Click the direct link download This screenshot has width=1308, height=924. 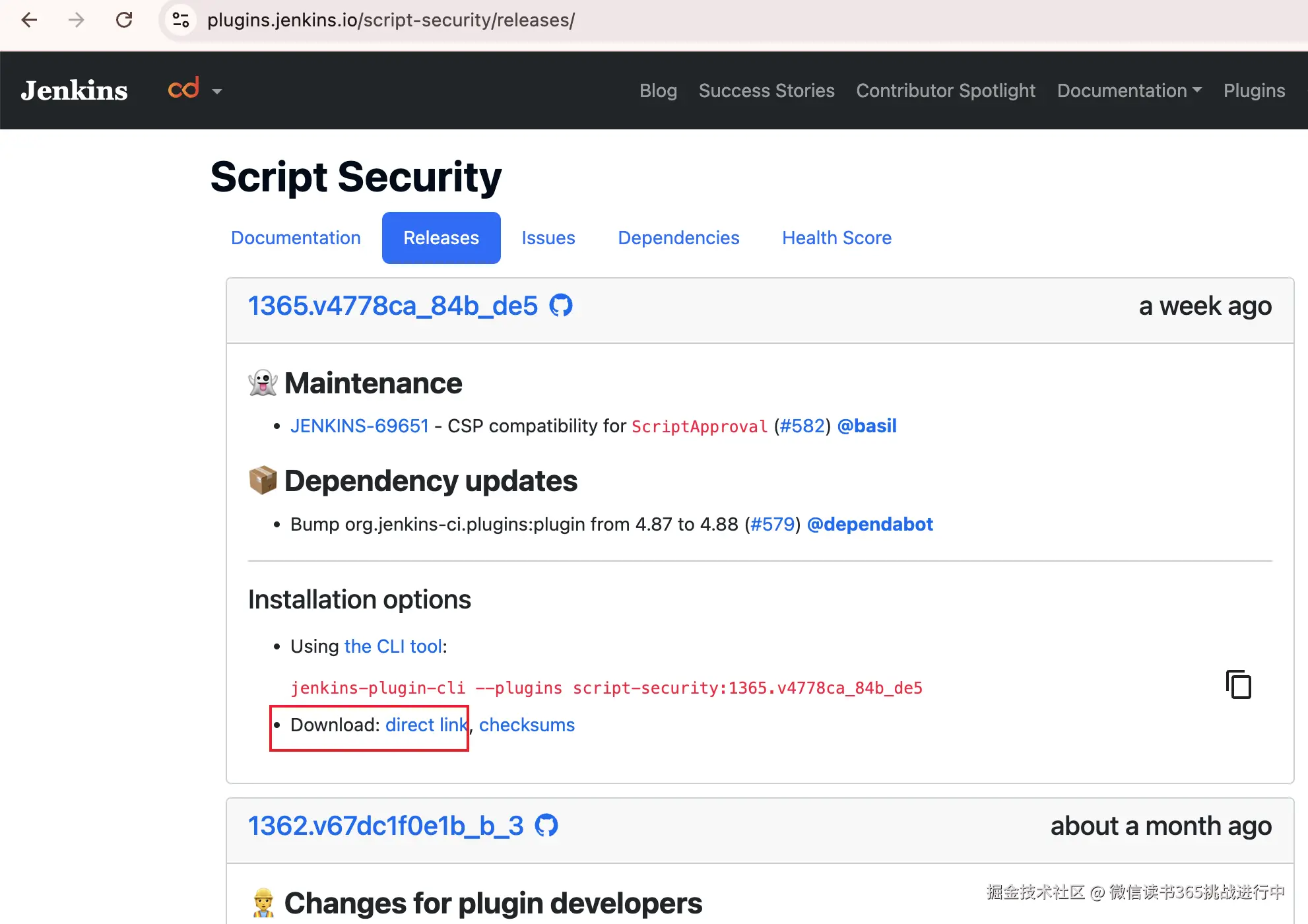[426, 725]
